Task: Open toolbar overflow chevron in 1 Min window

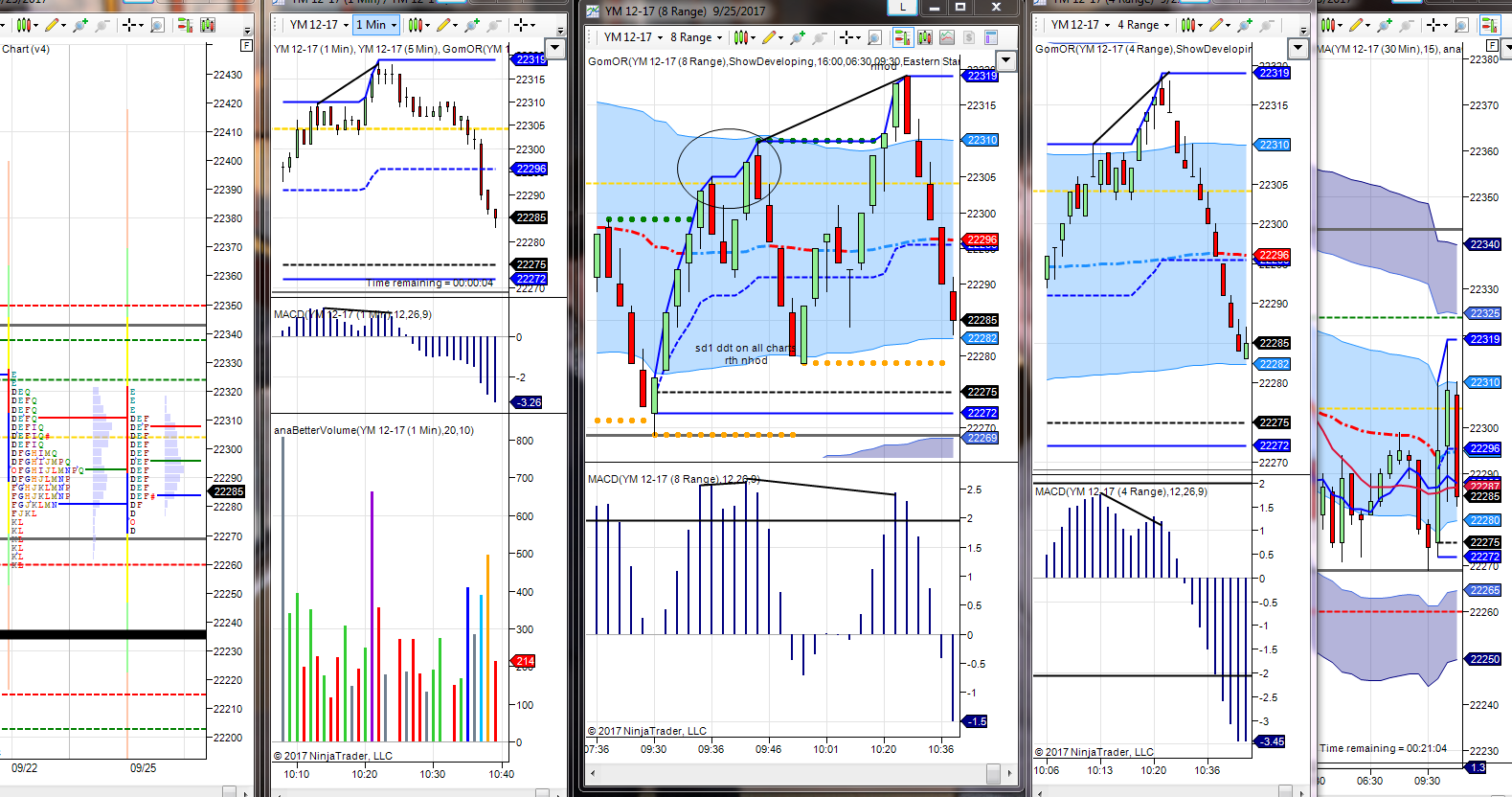Action: coord(560,31)
